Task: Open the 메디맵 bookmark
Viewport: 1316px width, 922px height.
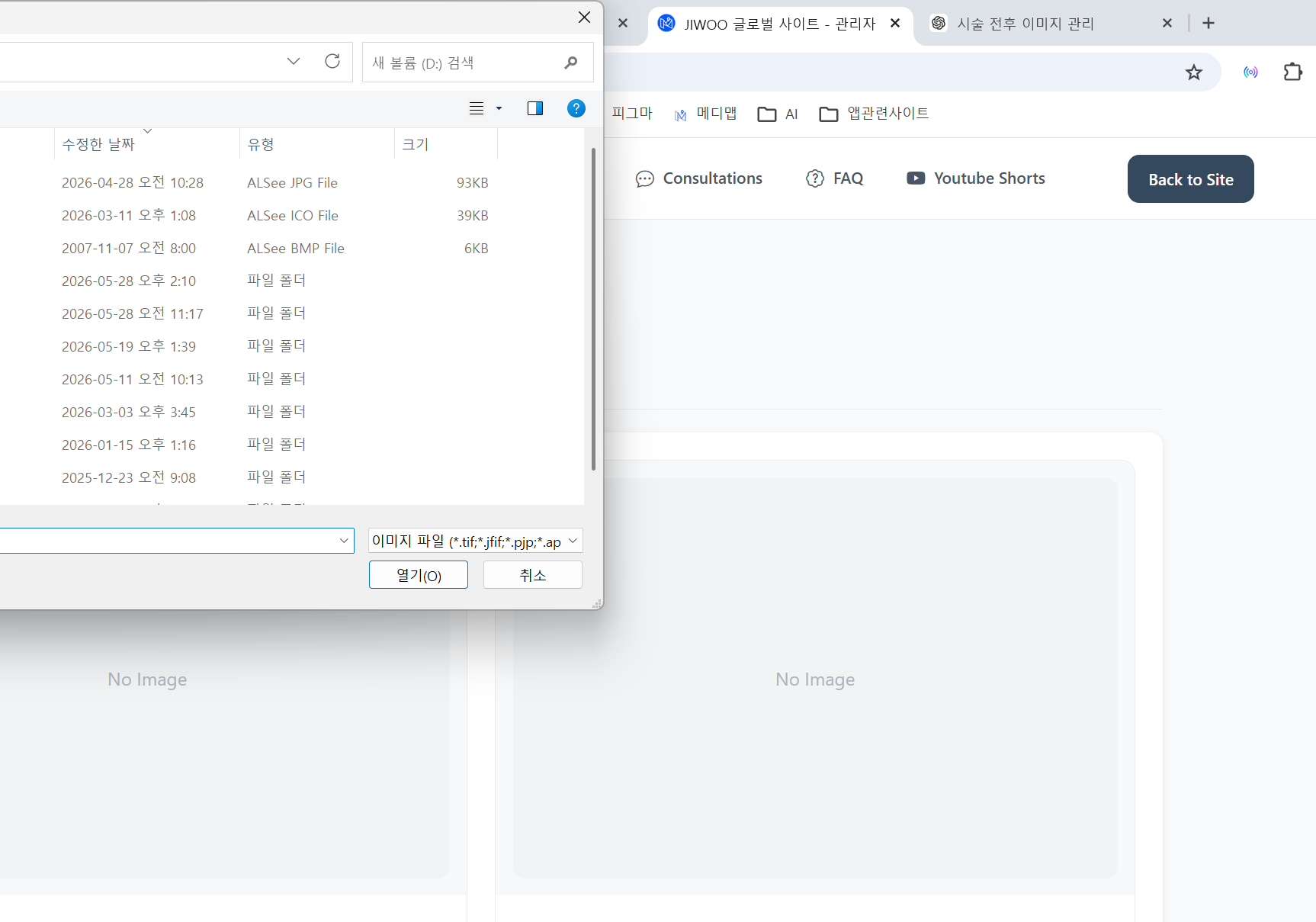Action: 705,114
